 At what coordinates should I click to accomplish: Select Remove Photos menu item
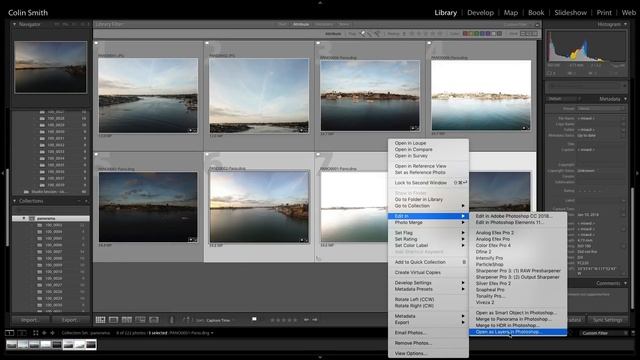pos(428,343)
